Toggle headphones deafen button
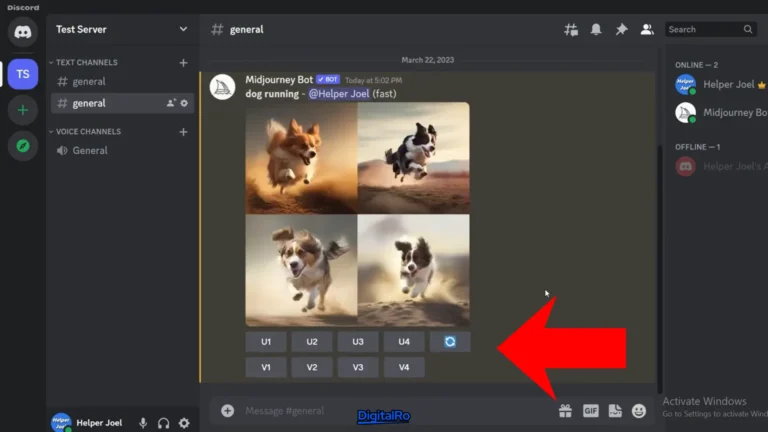768x432 pixels. tap(163, 423)
